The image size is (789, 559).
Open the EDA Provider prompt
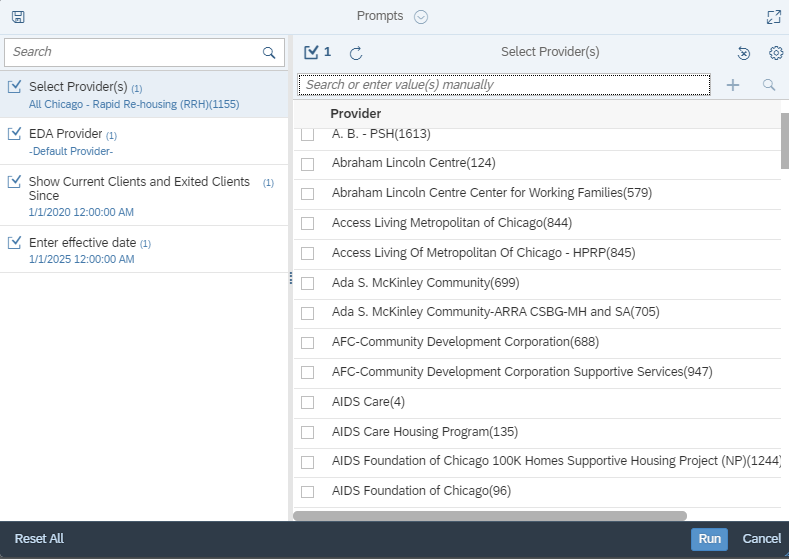pyautogui.click(x=144, y=141)
